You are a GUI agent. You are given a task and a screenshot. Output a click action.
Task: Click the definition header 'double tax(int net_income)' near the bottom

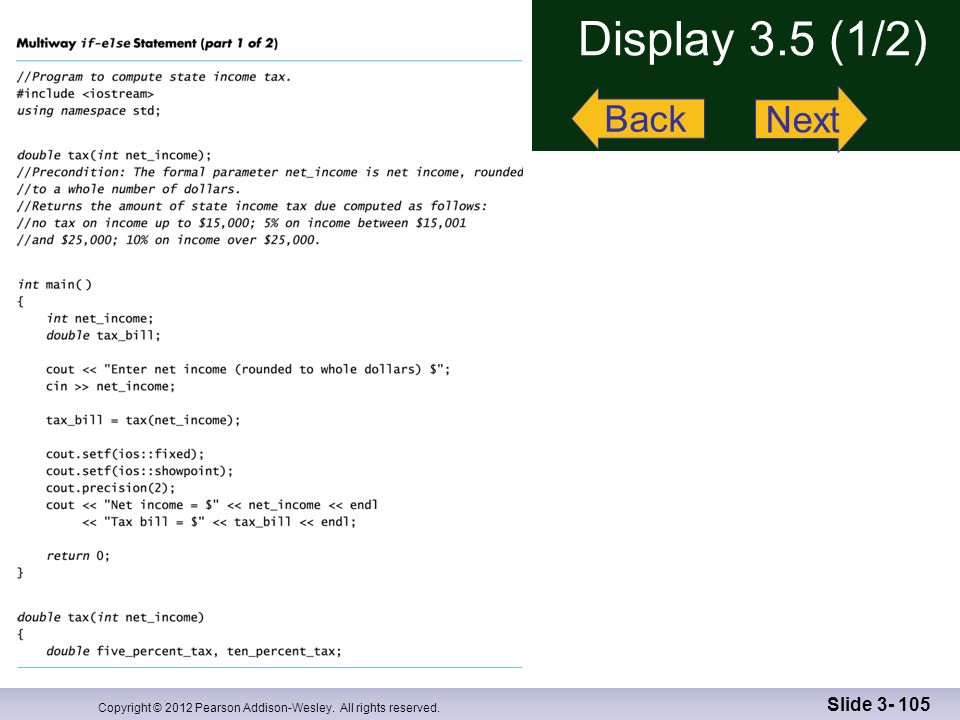110,618
